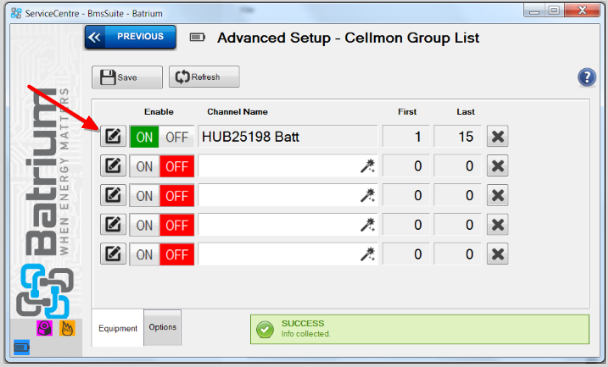Click the fifth row Last value 0
The width and height of the screenshot is (608, 367).
(458, 254)
